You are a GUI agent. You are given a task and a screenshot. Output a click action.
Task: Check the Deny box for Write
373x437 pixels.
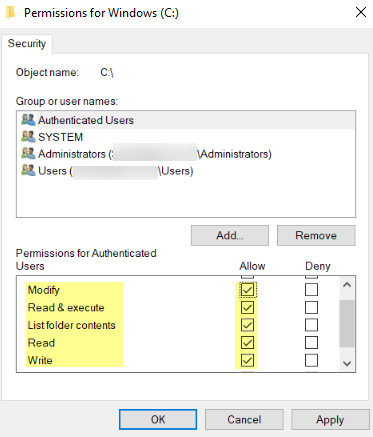[x=311, y=360]
